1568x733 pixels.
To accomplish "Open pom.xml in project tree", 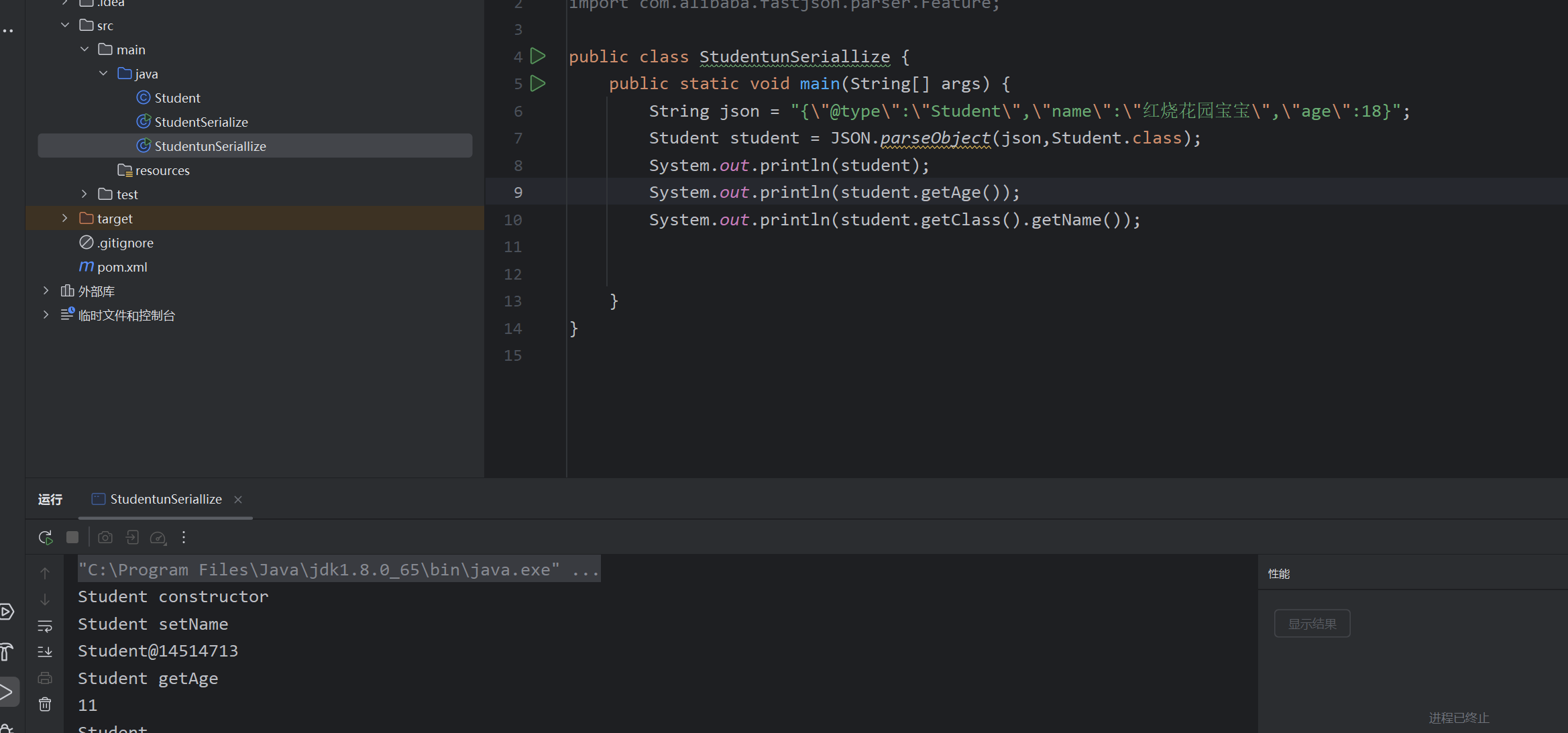I will (121, 267).
